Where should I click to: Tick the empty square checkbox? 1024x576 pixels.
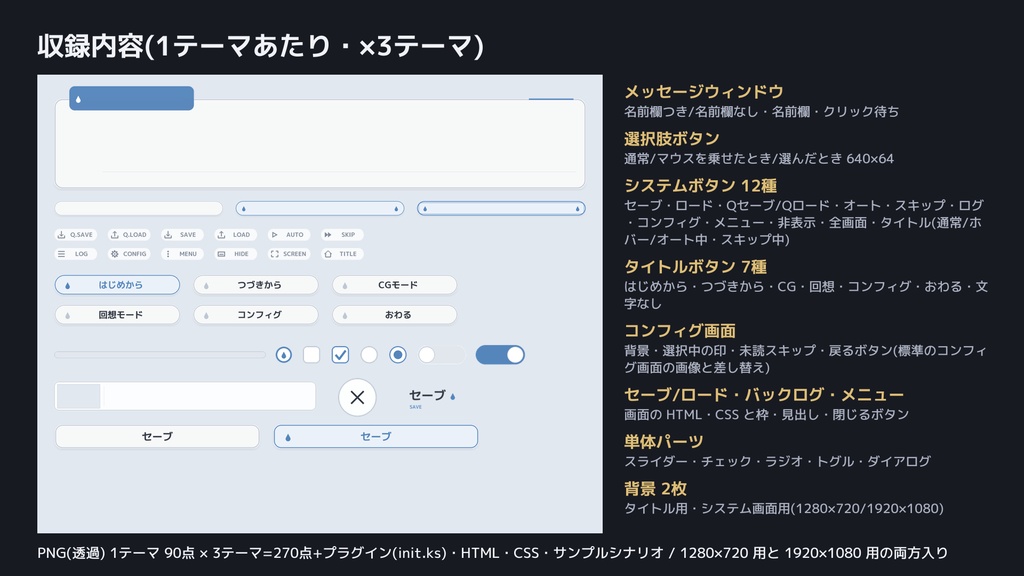coord(312,355)
